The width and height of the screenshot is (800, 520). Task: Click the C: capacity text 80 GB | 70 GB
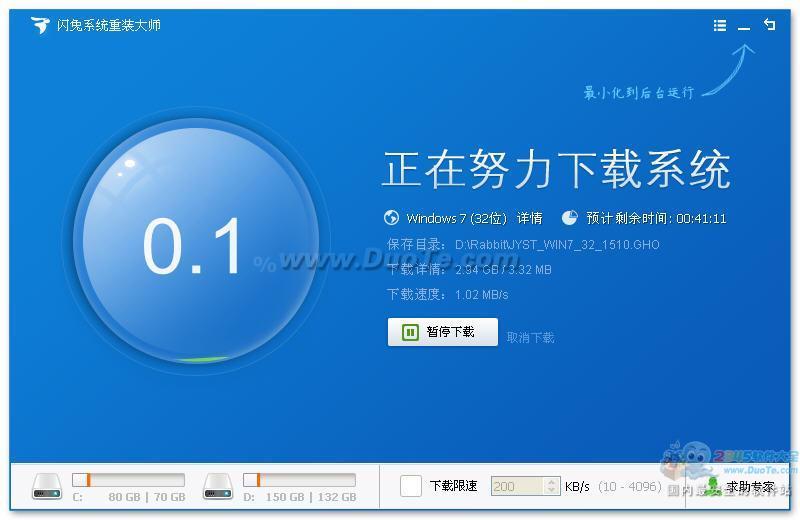click(x=147, y=497)
